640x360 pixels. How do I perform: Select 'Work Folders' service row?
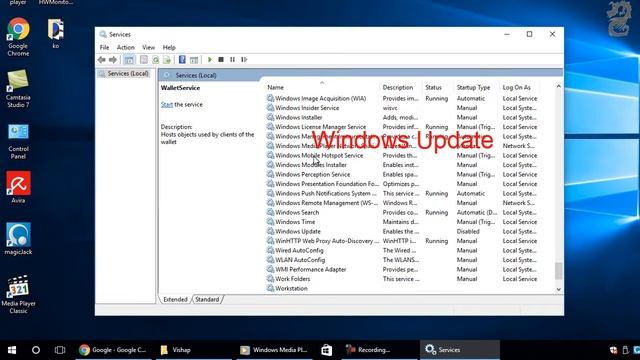coord(402,279)
